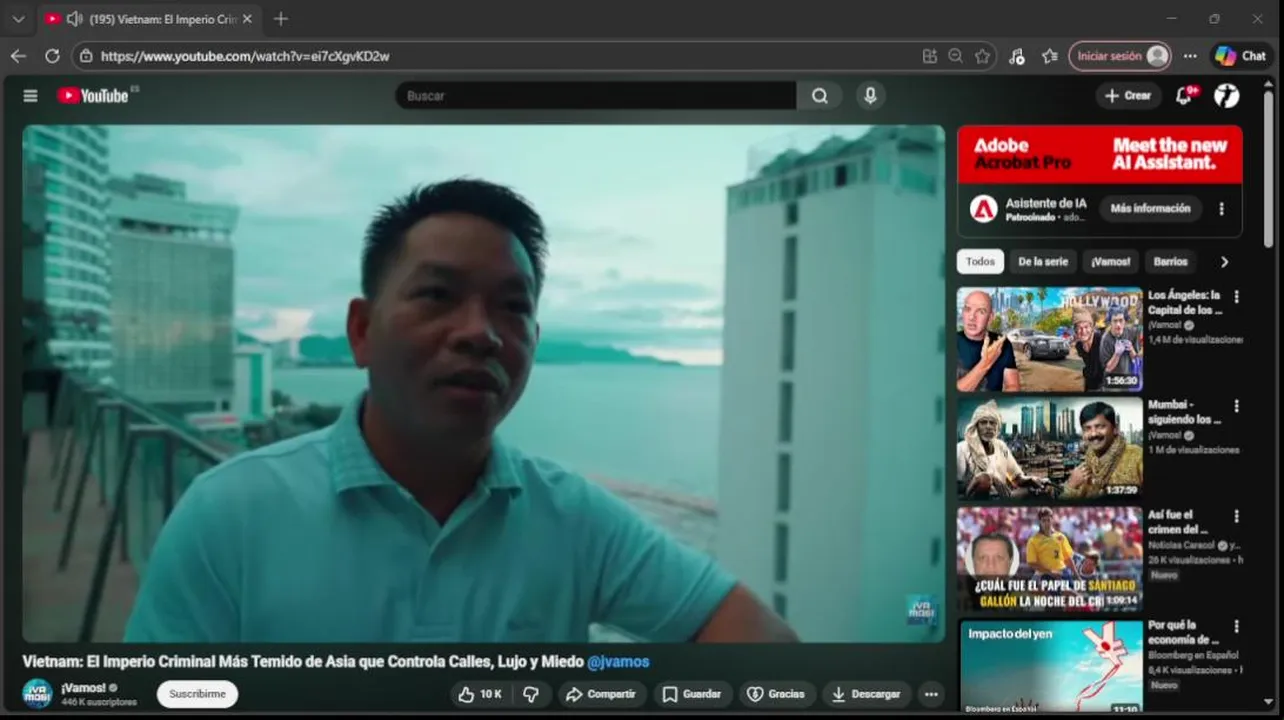Open the notifications bell
Screen dimensions: 1284x720
(x=1184, y=96)
